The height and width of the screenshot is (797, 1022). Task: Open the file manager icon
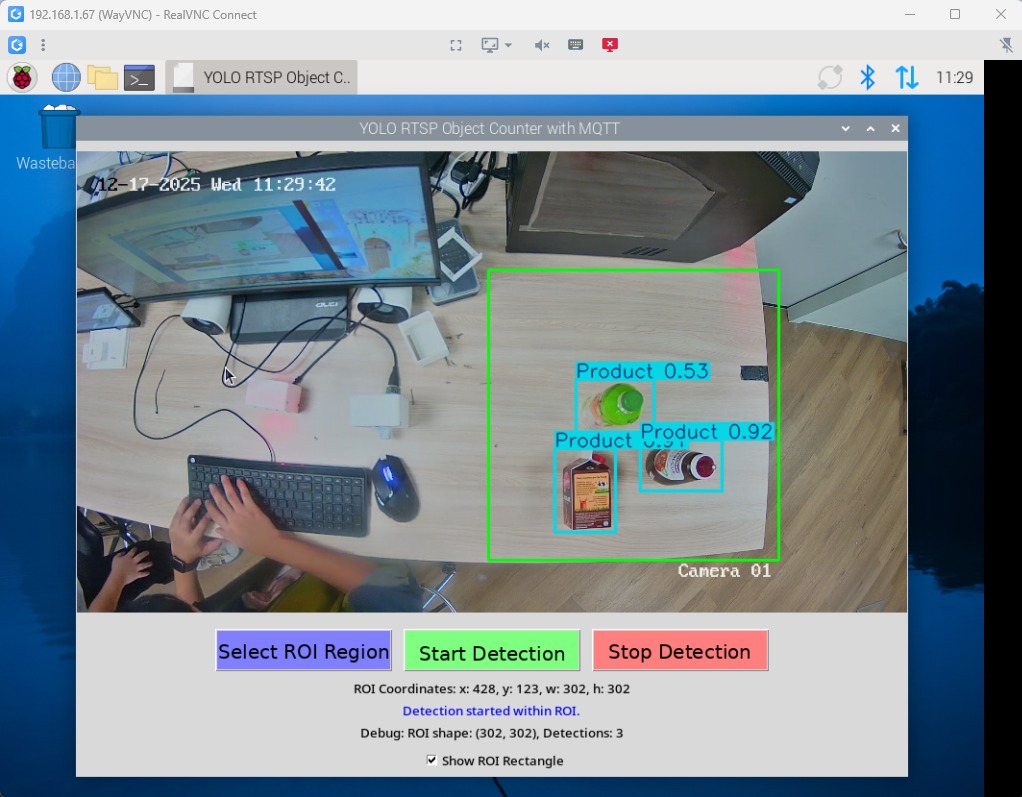(103, 76)
